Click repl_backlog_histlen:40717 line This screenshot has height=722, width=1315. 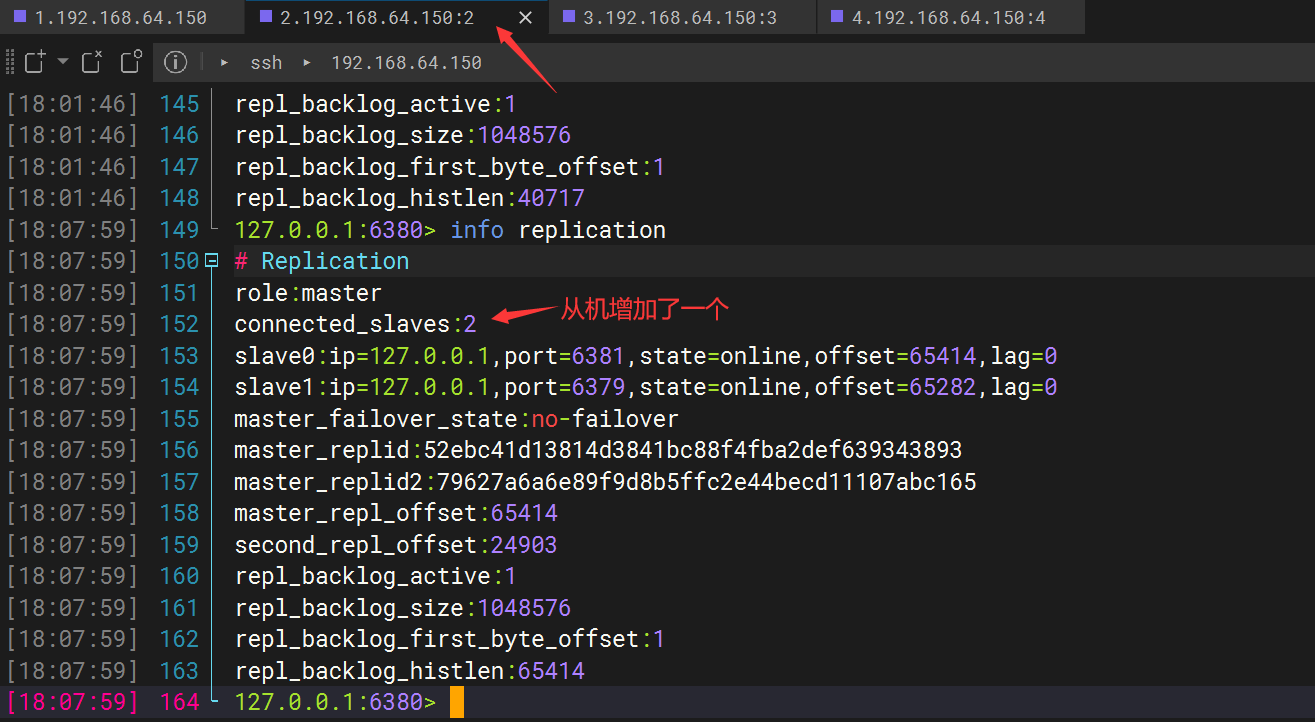pyautogui.click(x=409, y=198)
